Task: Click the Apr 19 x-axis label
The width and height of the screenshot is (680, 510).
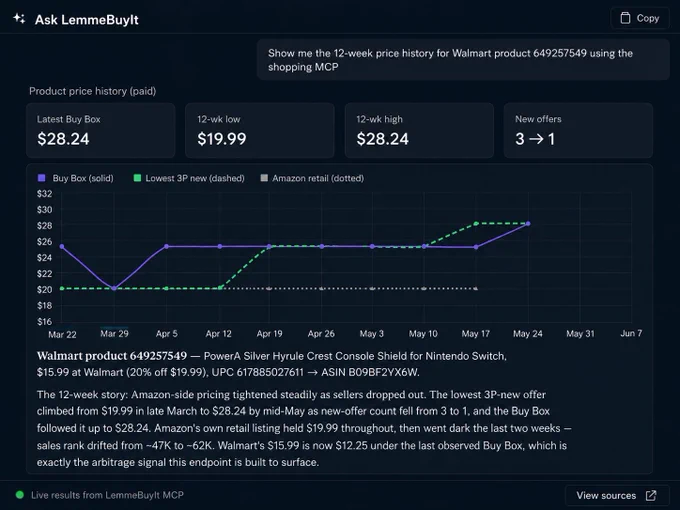Action: point(269,333)
